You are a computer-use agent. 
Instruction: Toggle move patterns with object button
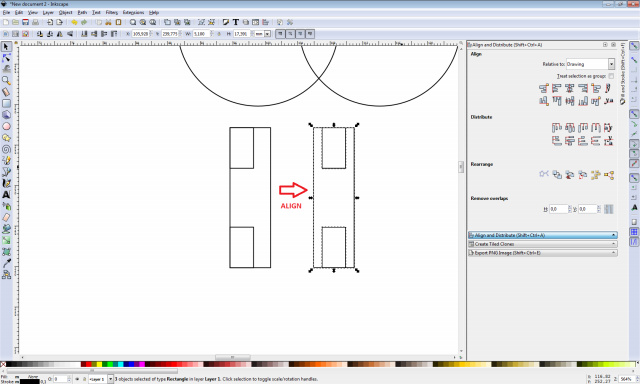point(310,34)
